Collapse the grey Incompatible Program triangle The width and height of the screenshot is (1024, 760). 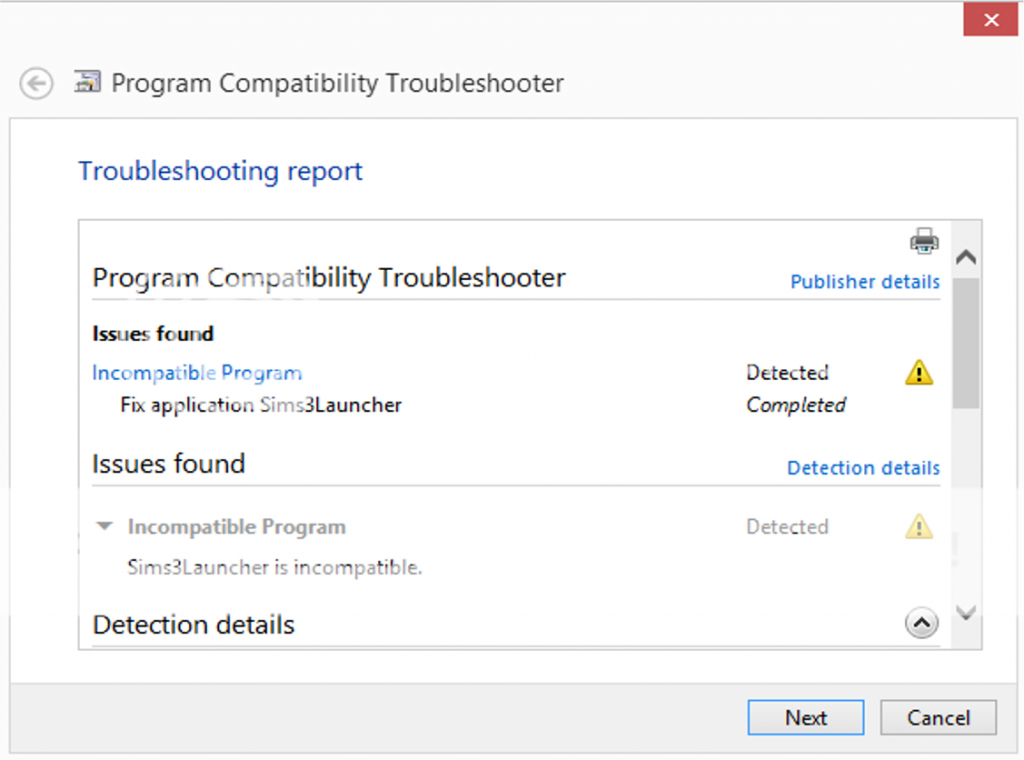[104, 527]
